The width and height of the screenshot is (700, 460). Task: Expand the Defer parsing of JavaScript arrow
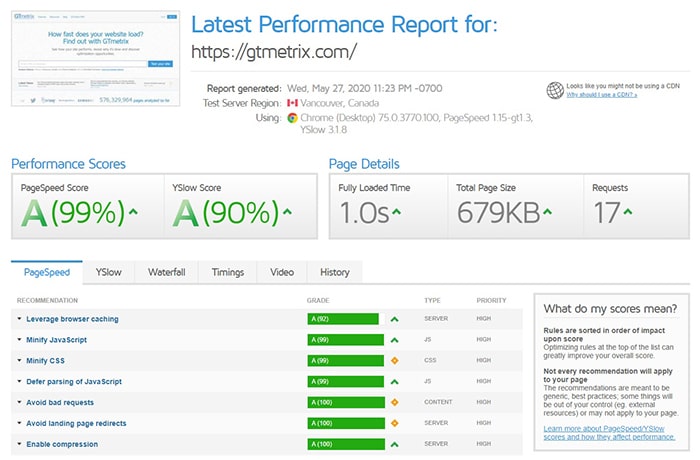coord(19,381)
